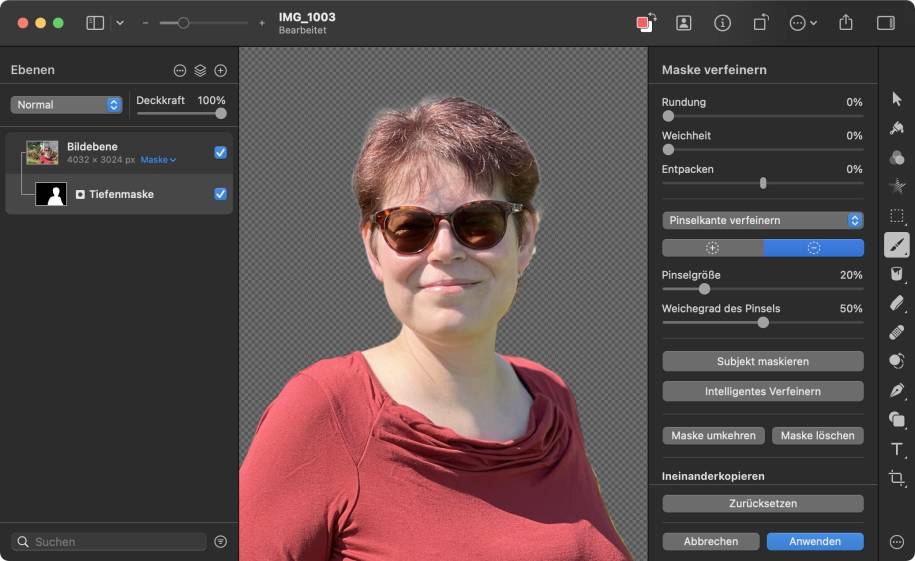This screenshot has width=915, height=561.
Task: Uncheck Tiefenmaske visibility checkbox
Action: coord(220,194)
